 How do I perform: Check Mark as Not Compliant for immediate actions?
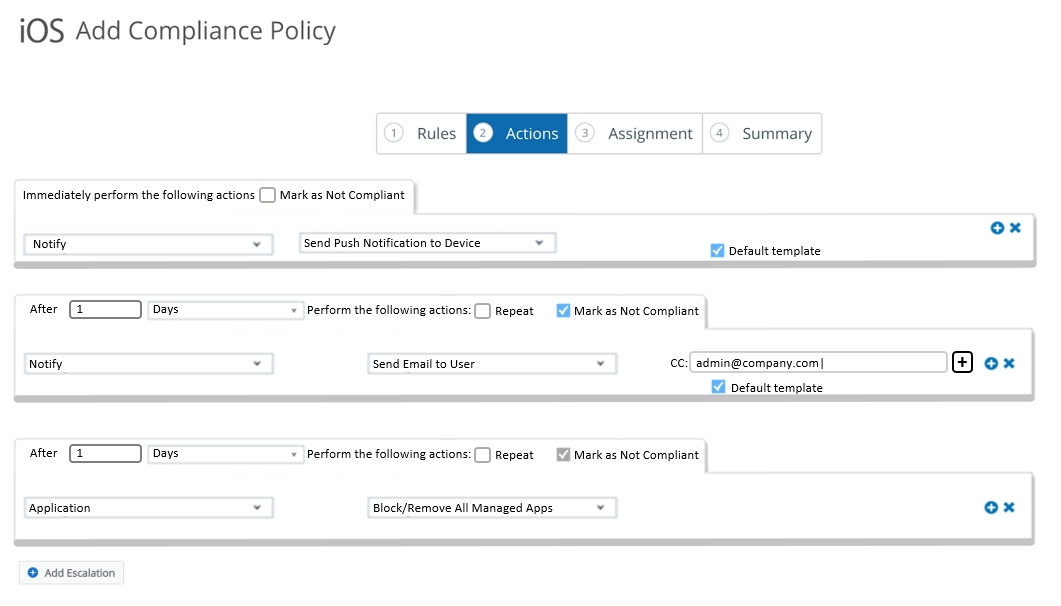[267, 195]
